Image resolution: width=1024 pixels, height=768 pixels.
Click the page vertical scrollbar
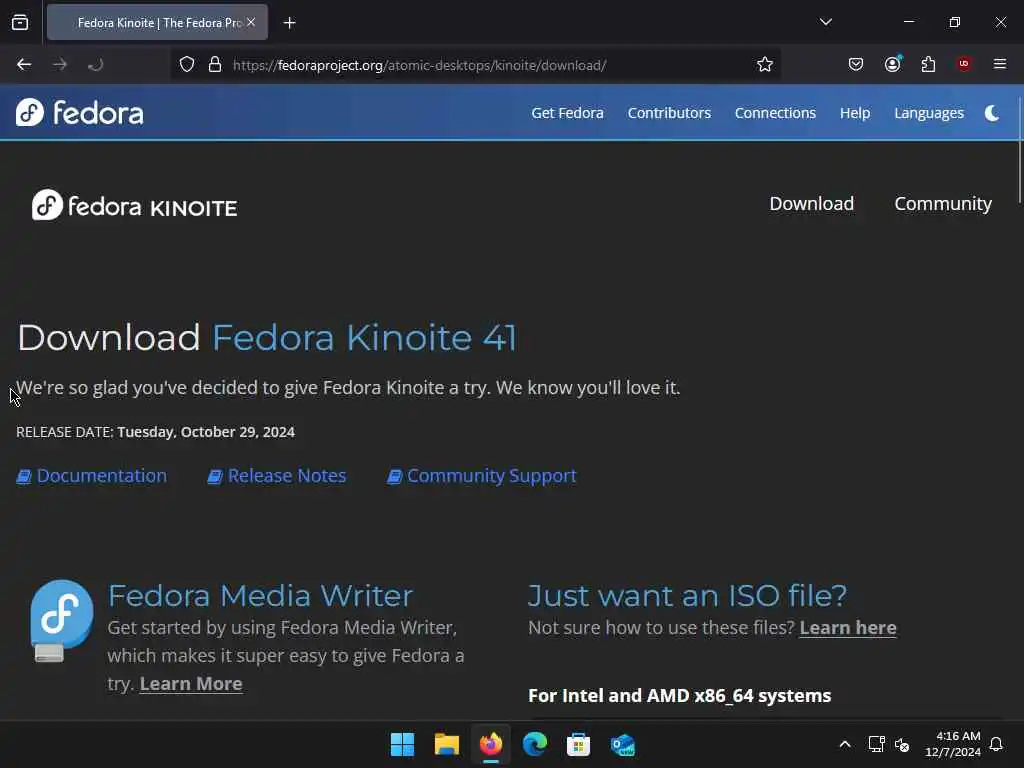click(x=1019, y=150)
